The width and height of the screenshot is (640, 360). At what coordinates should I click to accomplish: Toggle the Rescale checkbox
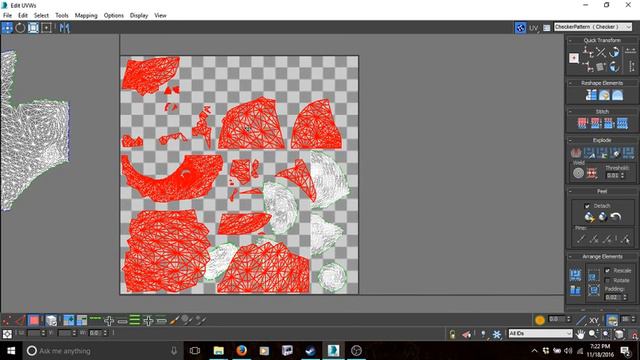(x=607, y=271)
